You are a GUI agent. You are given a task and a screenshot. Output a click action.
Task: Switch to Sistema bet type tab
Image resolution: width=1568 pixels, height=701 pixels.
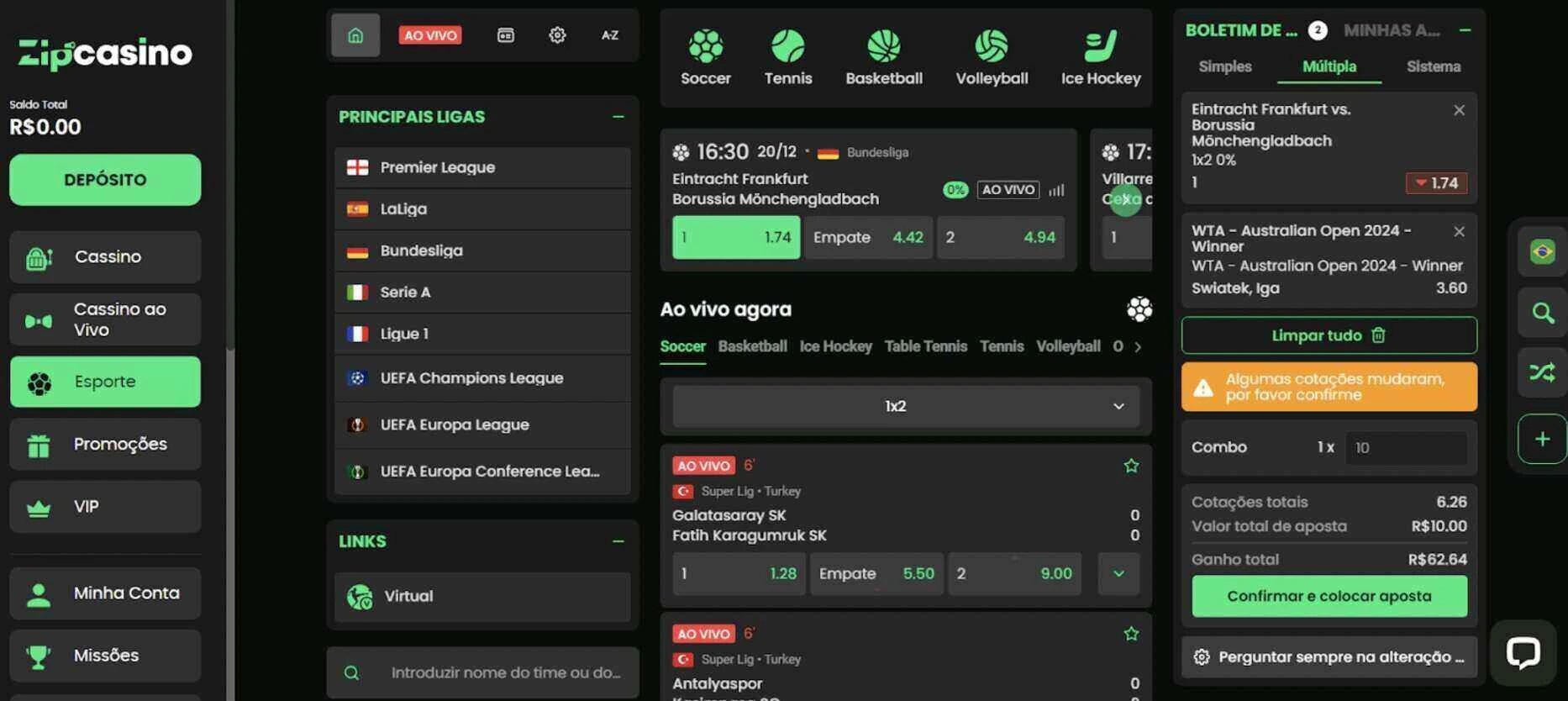[x=1434, y=66]
